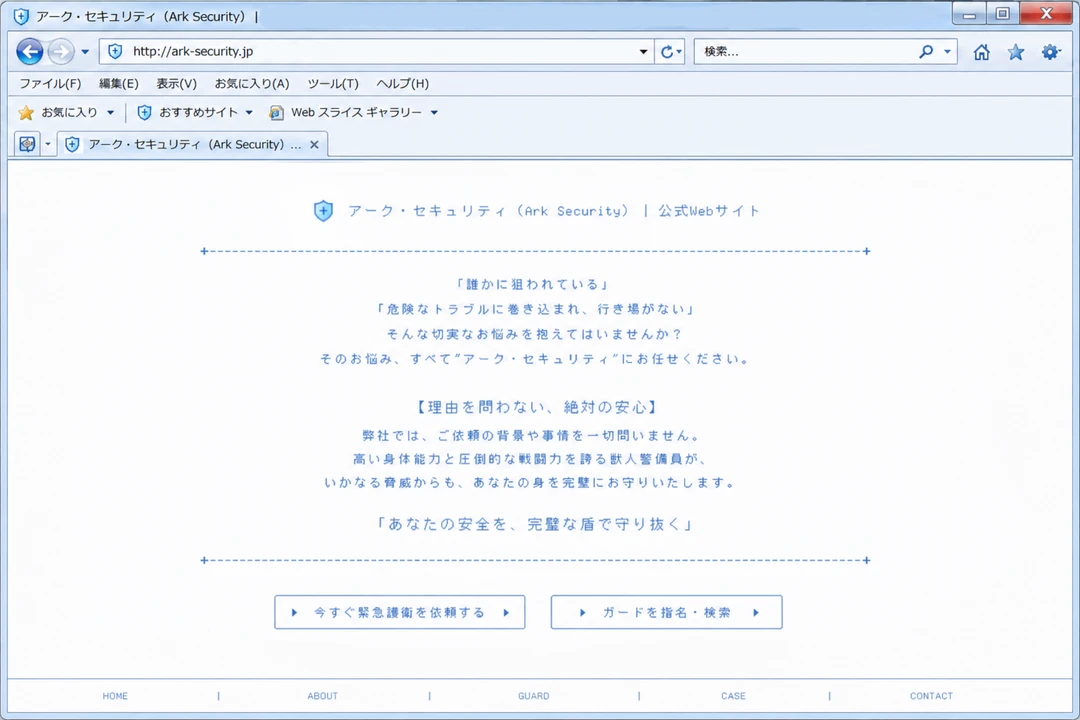Click the text 「誰かに狙われている」
Viewport: 1080px width, 720px height.
pyautogui.click(x=533, y=284)
